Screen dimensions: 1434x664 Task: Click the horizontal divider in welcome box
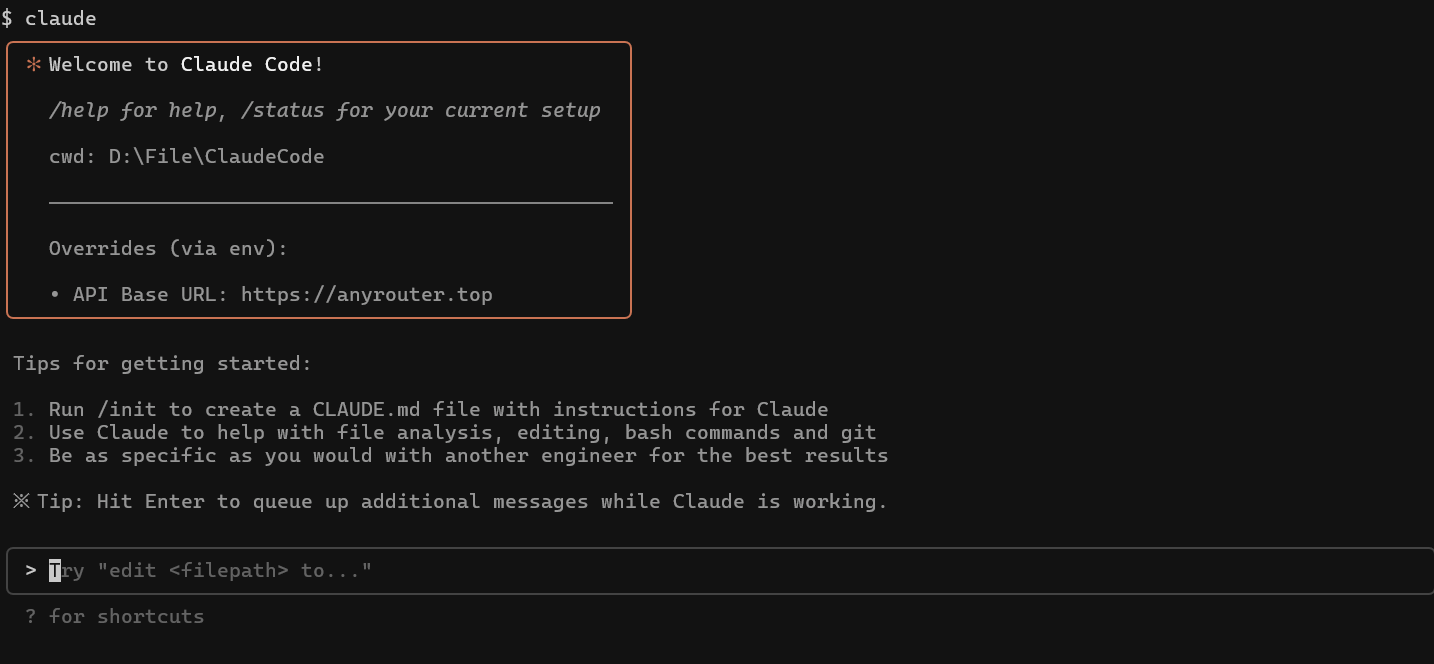[x=330, y=202]
